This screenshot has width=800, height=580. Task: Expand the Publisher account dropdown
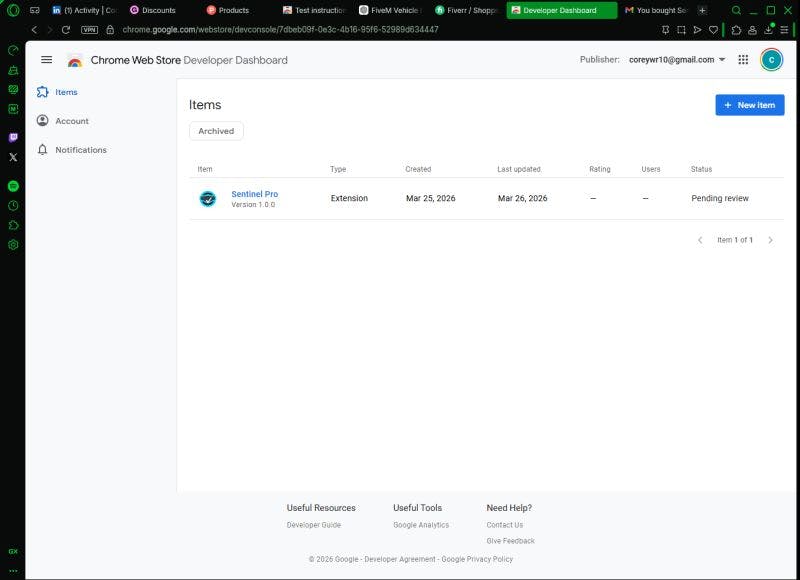coord(677,60)
